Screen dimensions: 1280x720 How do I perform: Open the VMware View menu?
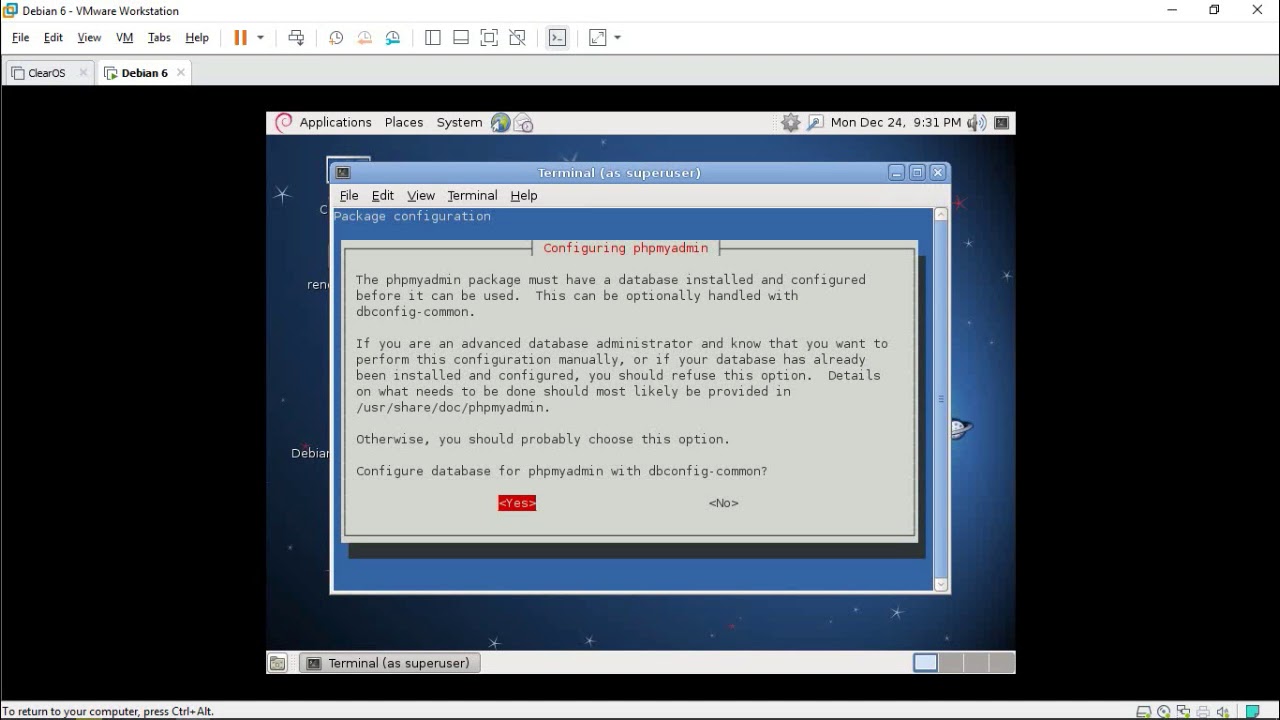(89, 38)
